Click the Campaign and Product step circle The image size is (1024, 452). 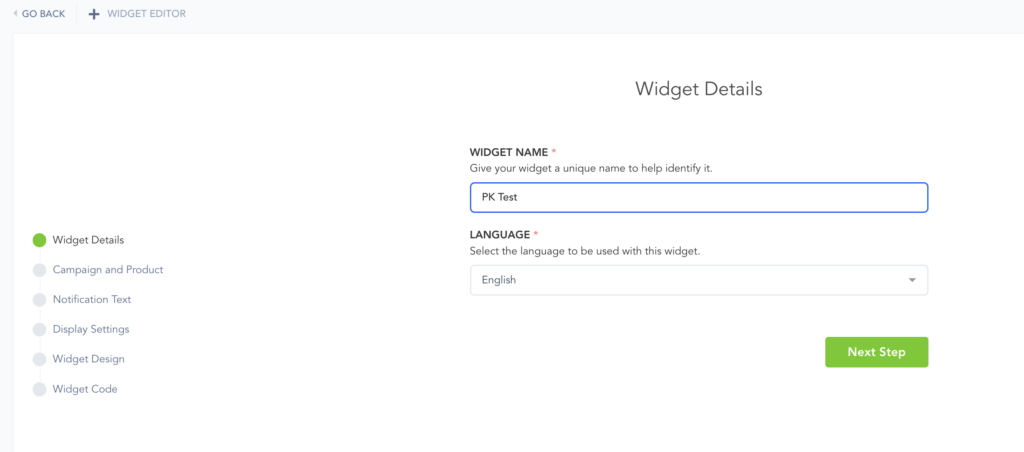point(40,270)
